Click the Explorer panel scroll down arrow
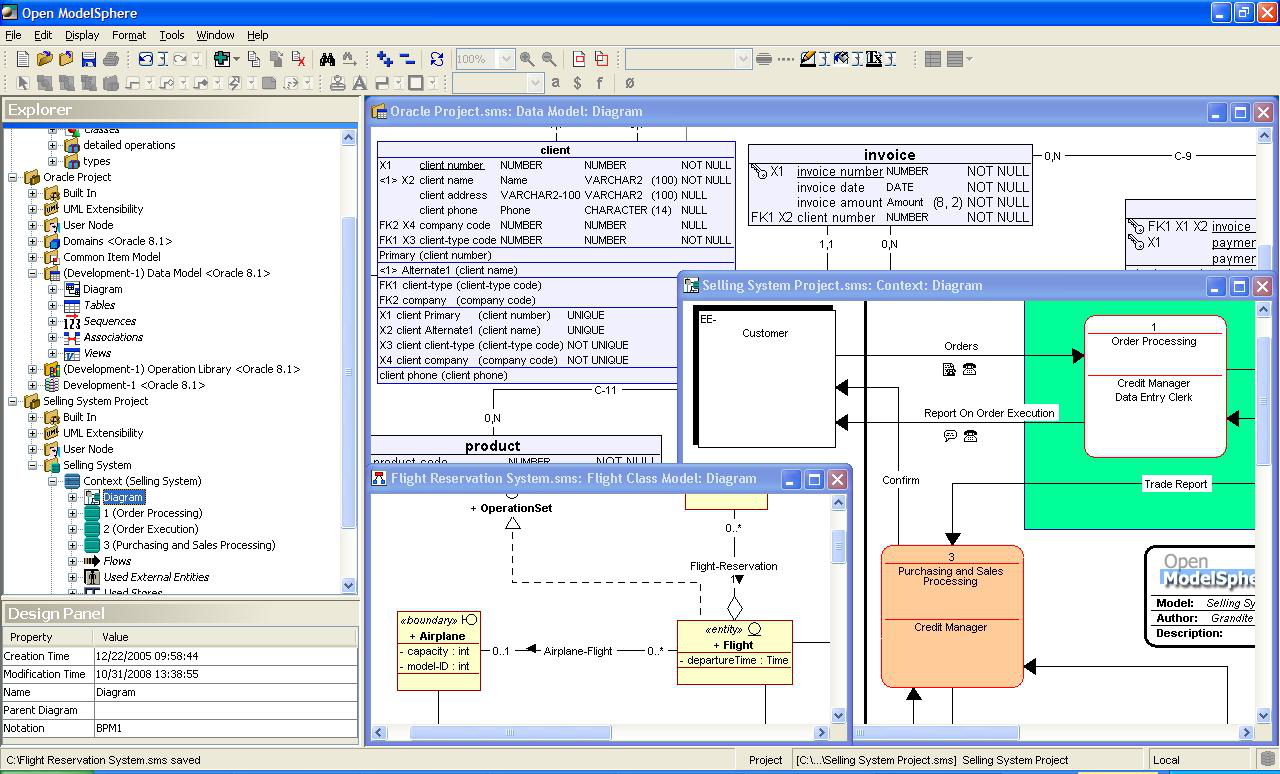This screenshot has height=774, width=1280. 349,585
